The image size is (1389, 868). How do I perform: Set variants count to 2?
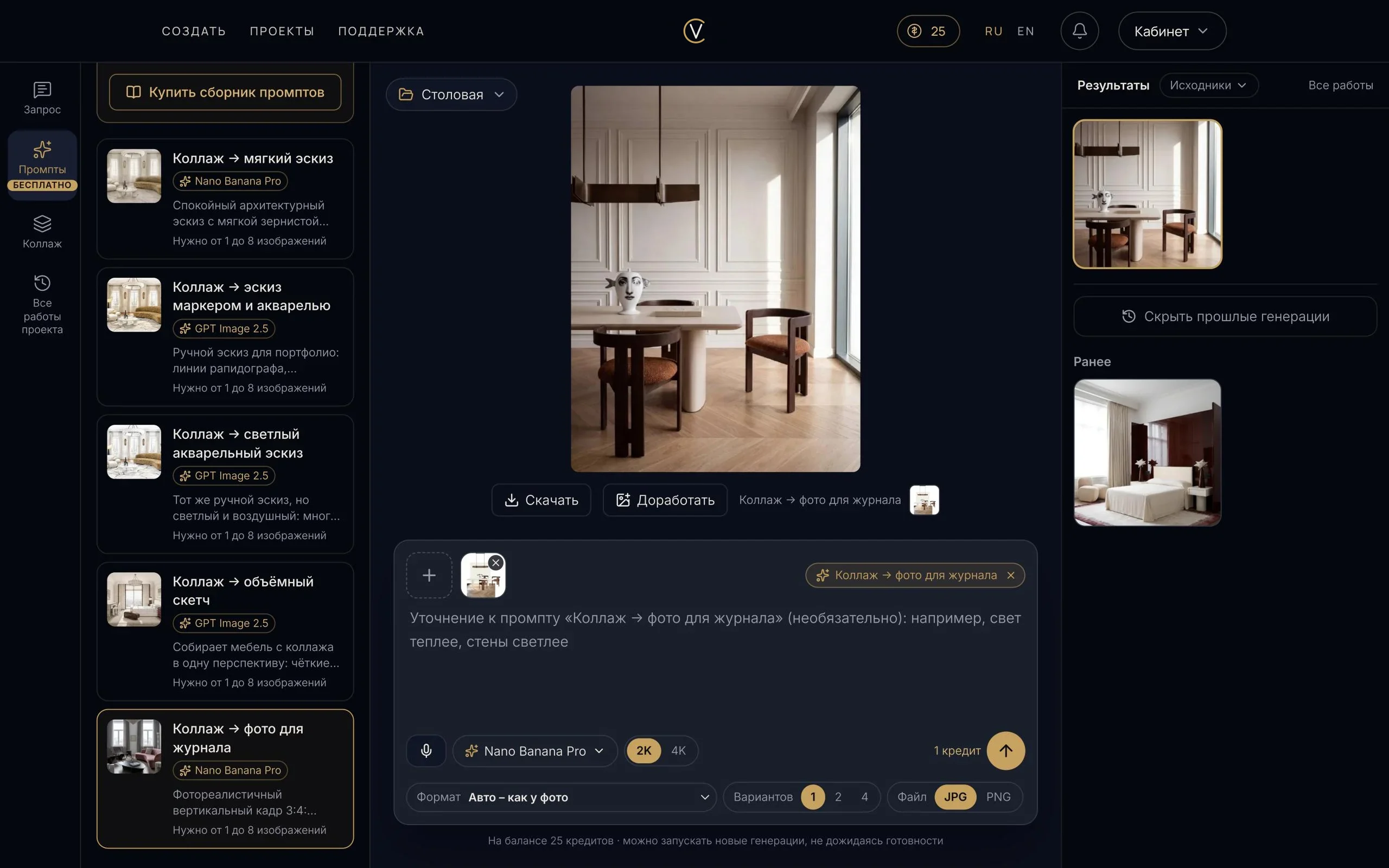click(x=838, y=797)
